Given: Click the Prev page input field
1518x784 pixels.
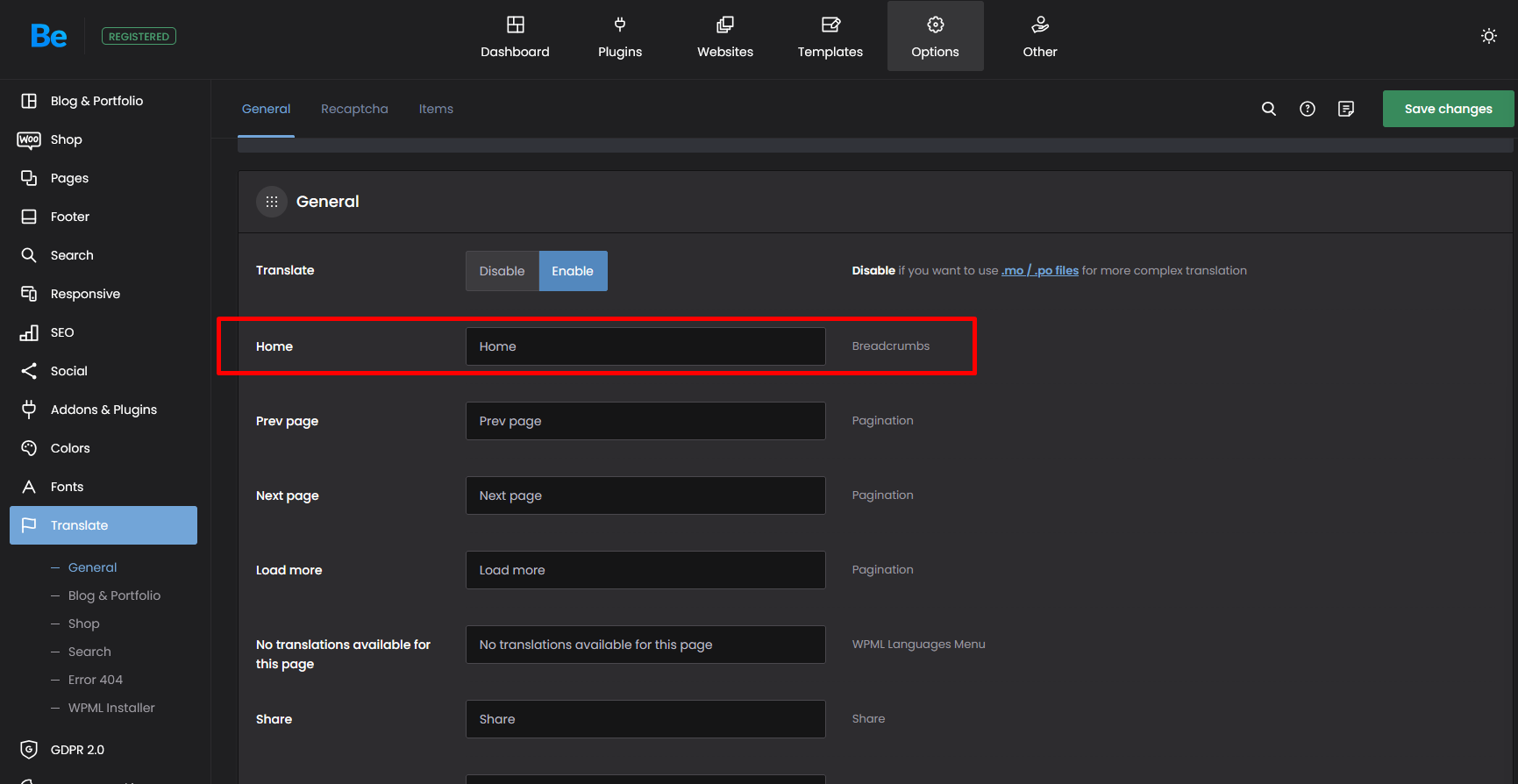Looking at the screenshot, I should [645, 421].
